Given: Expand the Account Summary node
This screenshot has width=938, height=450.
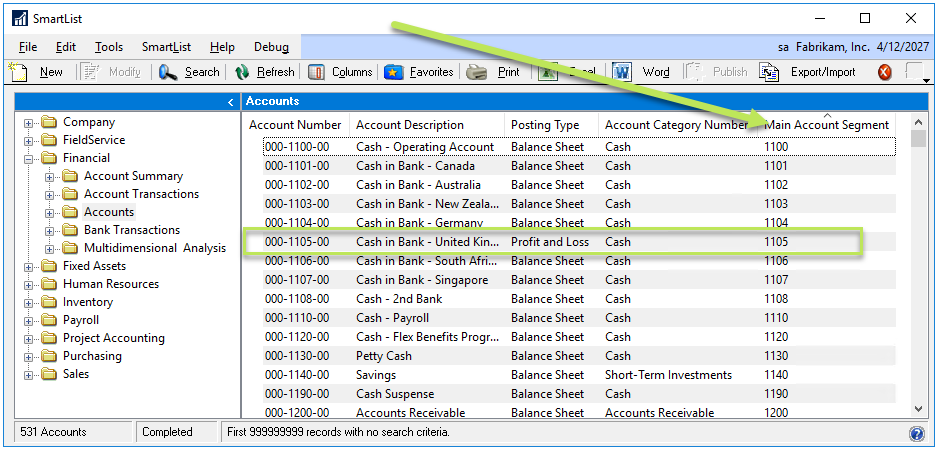Looking at the screenshot, I should click(49, 177).
